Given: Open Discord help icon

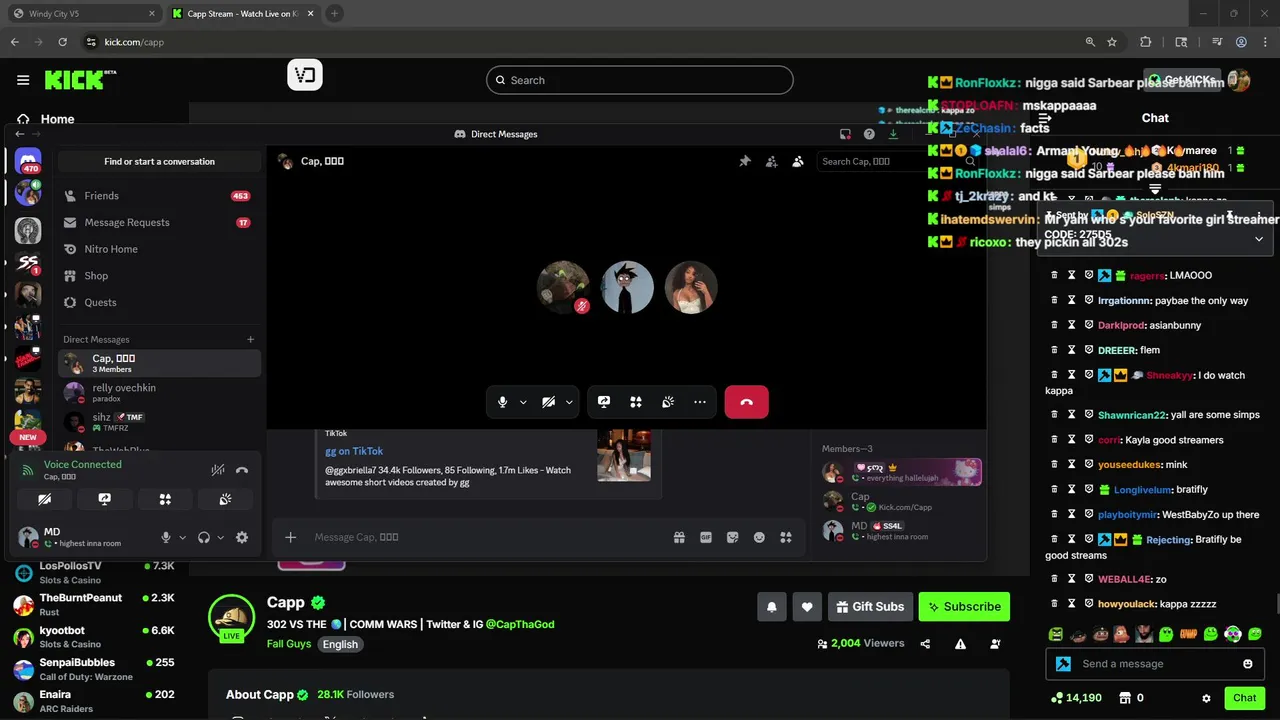Looking at the screenshot, I should click(869, 134).
